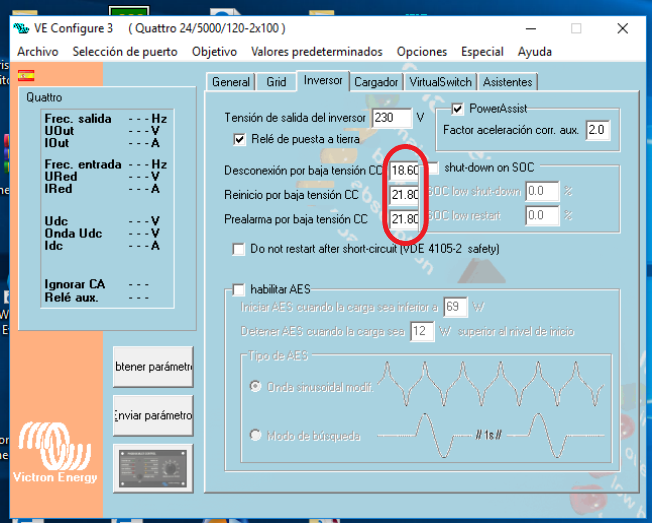Click SOC low shut-down percentage field
This screenshot has width=652, height=523.
click(x=542, y=191)
